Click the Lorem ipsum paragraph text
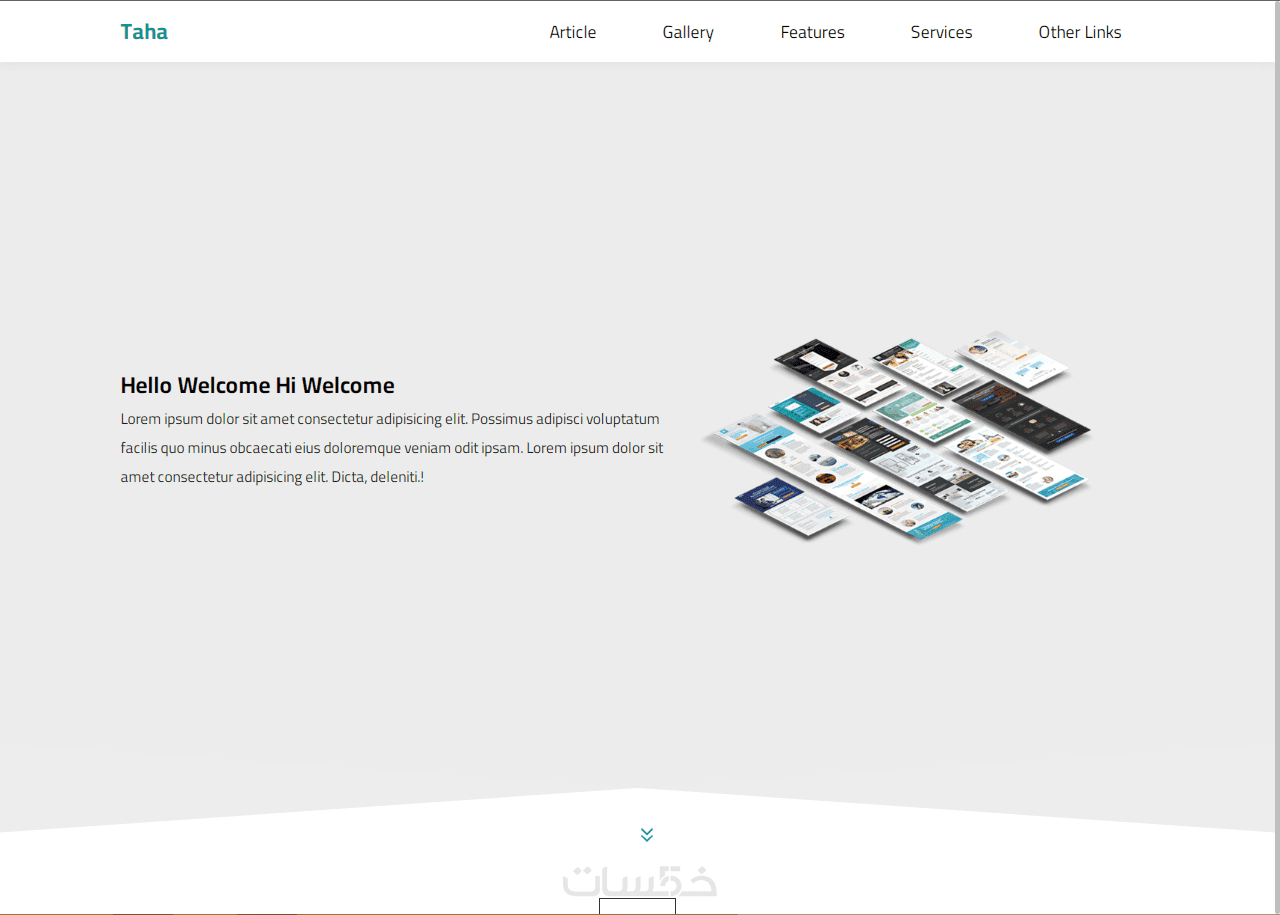Screen dimensions: 1280x915 392,448
